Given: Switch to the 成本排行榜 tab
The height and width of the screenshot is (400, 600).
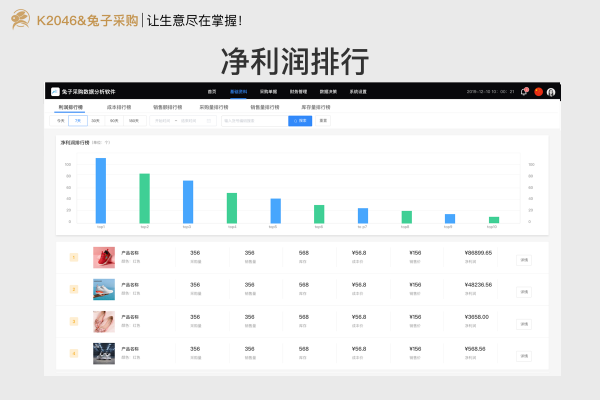Looking at the screenshot, I should click(121, 105).
